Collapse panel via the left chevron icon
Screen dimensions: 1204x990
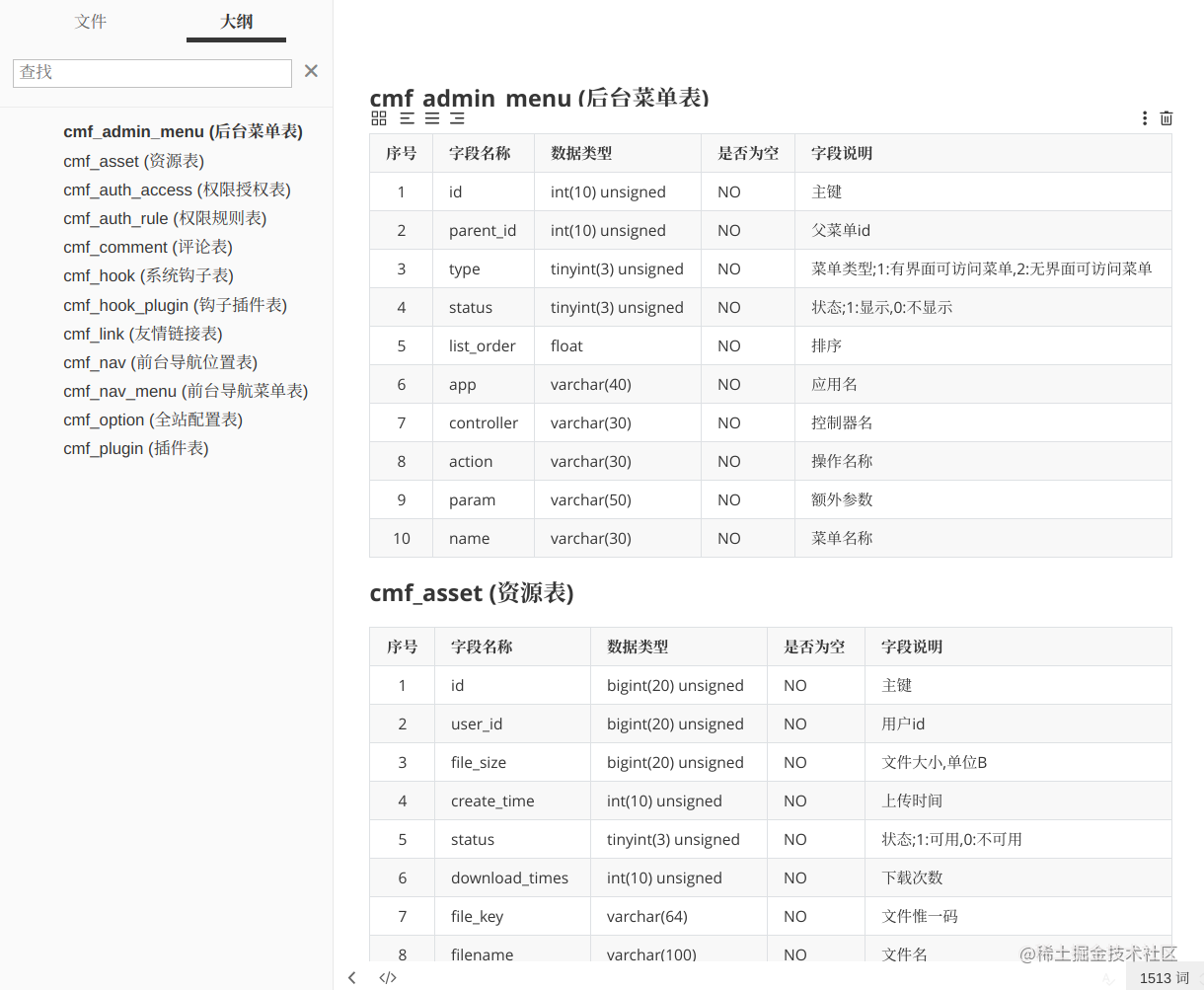(x=352, y=977)
